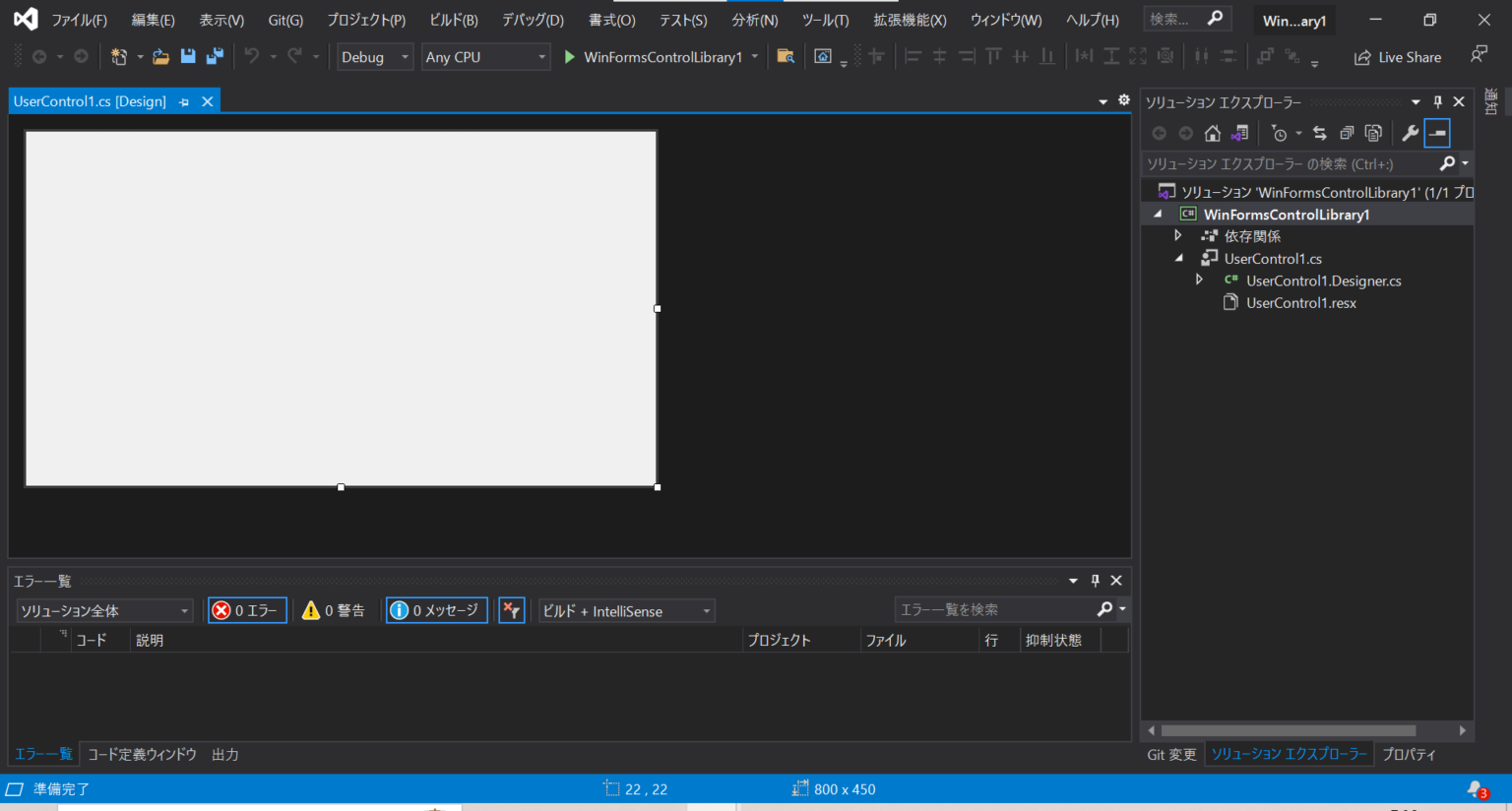Screen dimensions: 1512x811
Task: Open the notifications bell in the status bar
Action: pyautogui.click(x=1476, y=788)
